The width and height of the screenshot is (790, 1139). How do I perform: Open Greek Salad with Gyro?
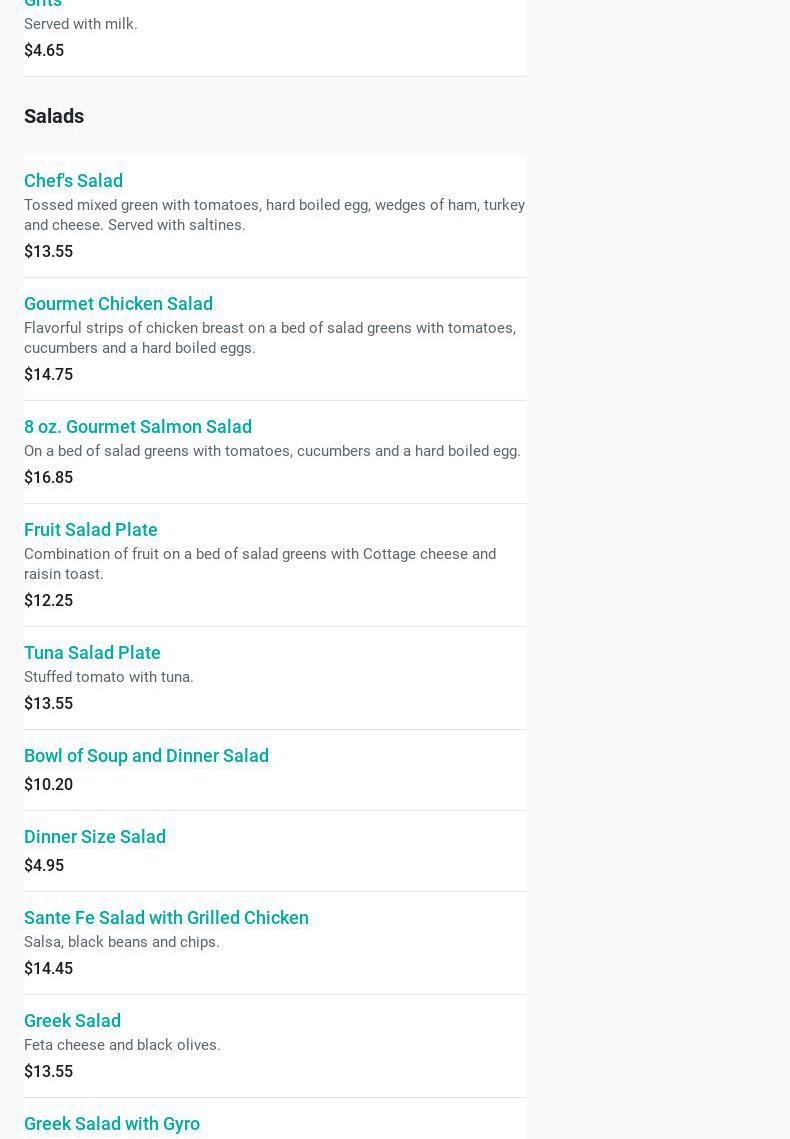(112, 1124)
